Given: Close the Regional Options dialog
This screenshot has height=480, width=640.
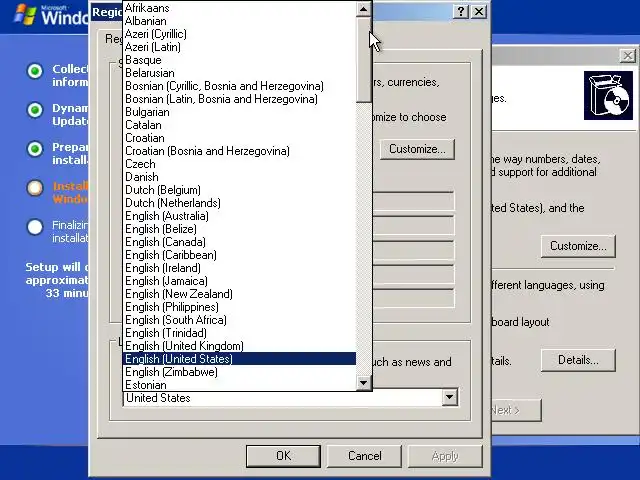Looking at the screenshot, I should pos(479,11).
